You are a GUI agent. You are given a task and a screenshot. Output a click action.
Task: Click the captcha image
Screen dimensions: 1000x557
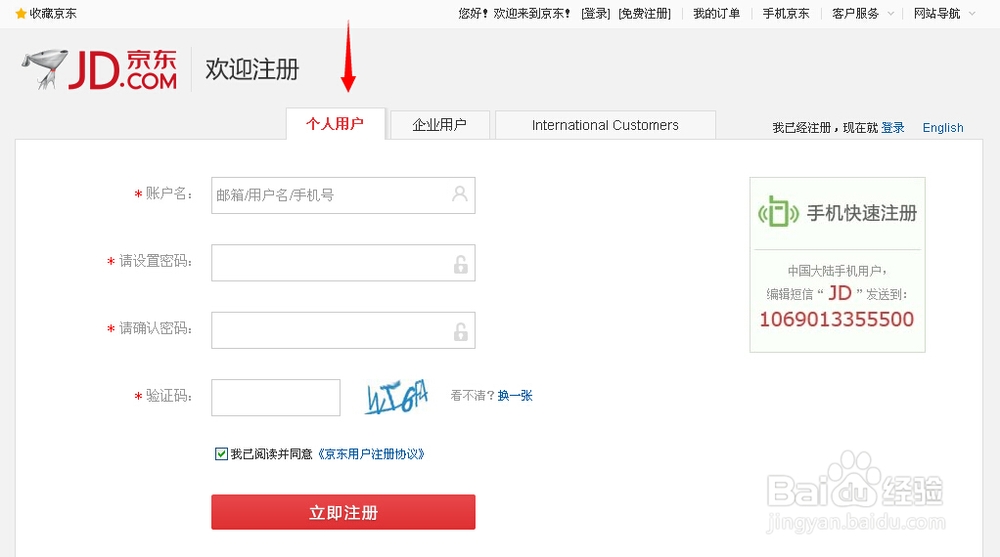[396, 397]
